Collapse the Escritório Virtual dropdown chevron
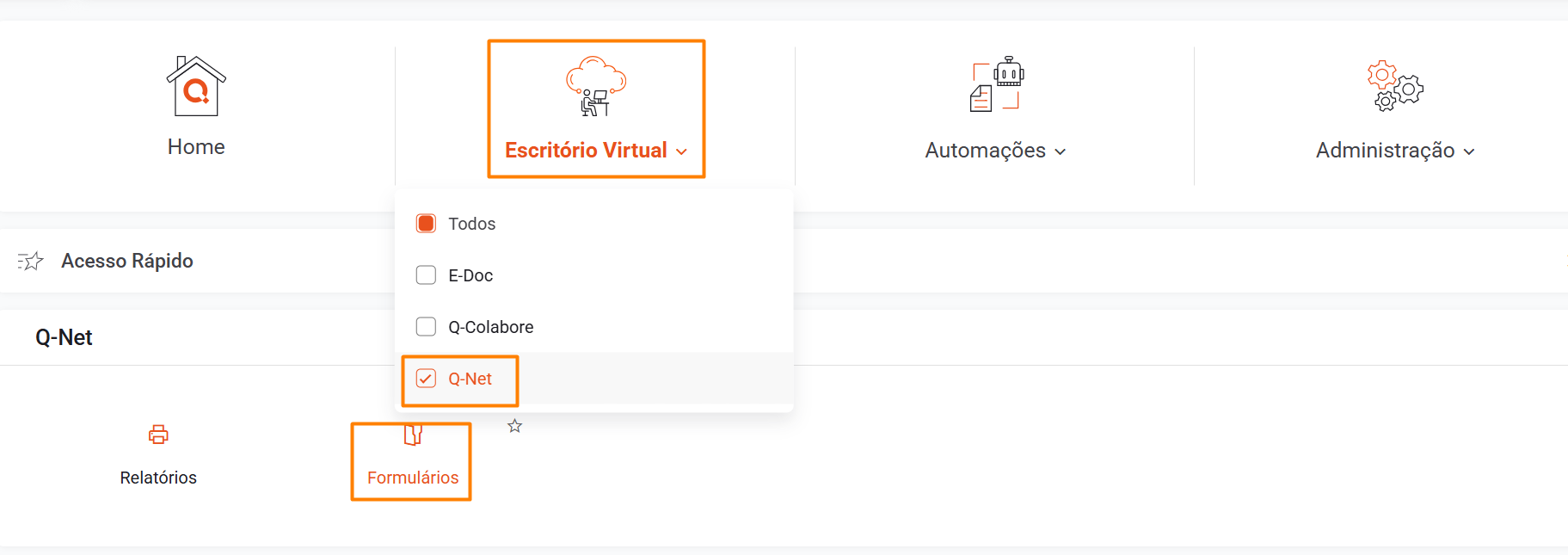The width and height of the screenshot is (1568, 555). [682, 151]
